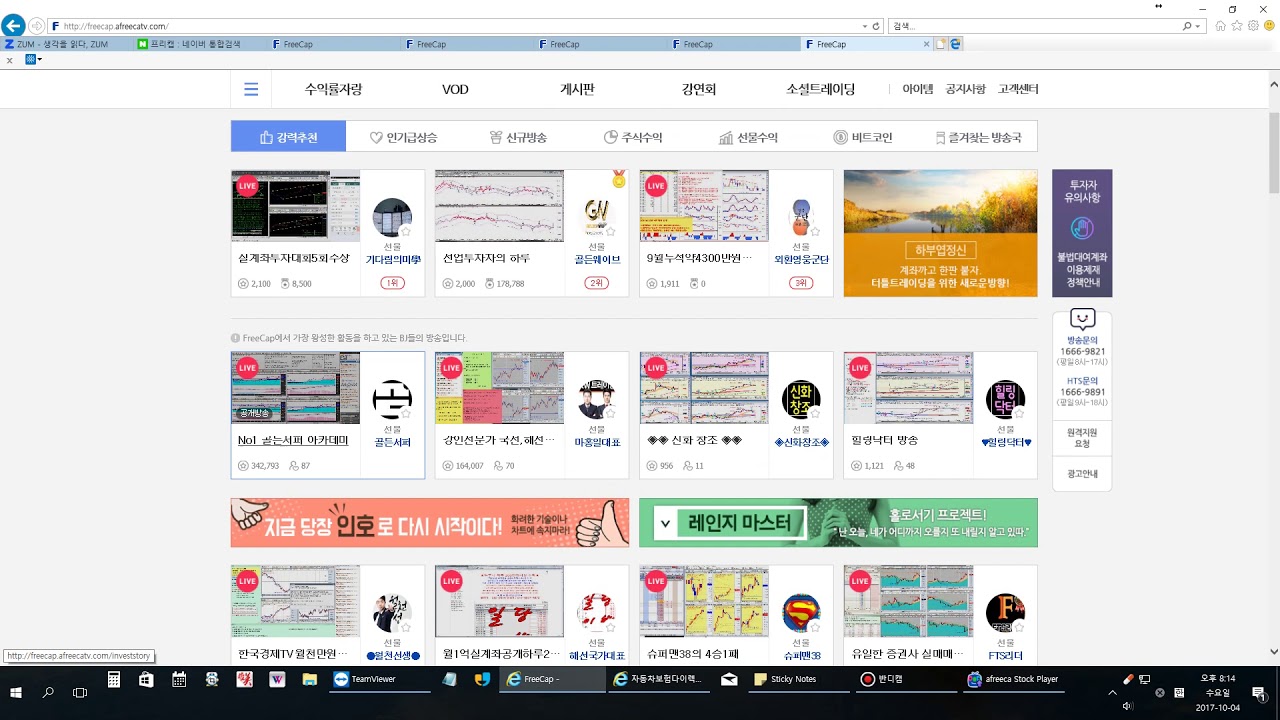The width and height of the screenshot is (1280, 720).
Task: Expand 레인지 마스터 banner chevron
Action: tap(665, 523)
